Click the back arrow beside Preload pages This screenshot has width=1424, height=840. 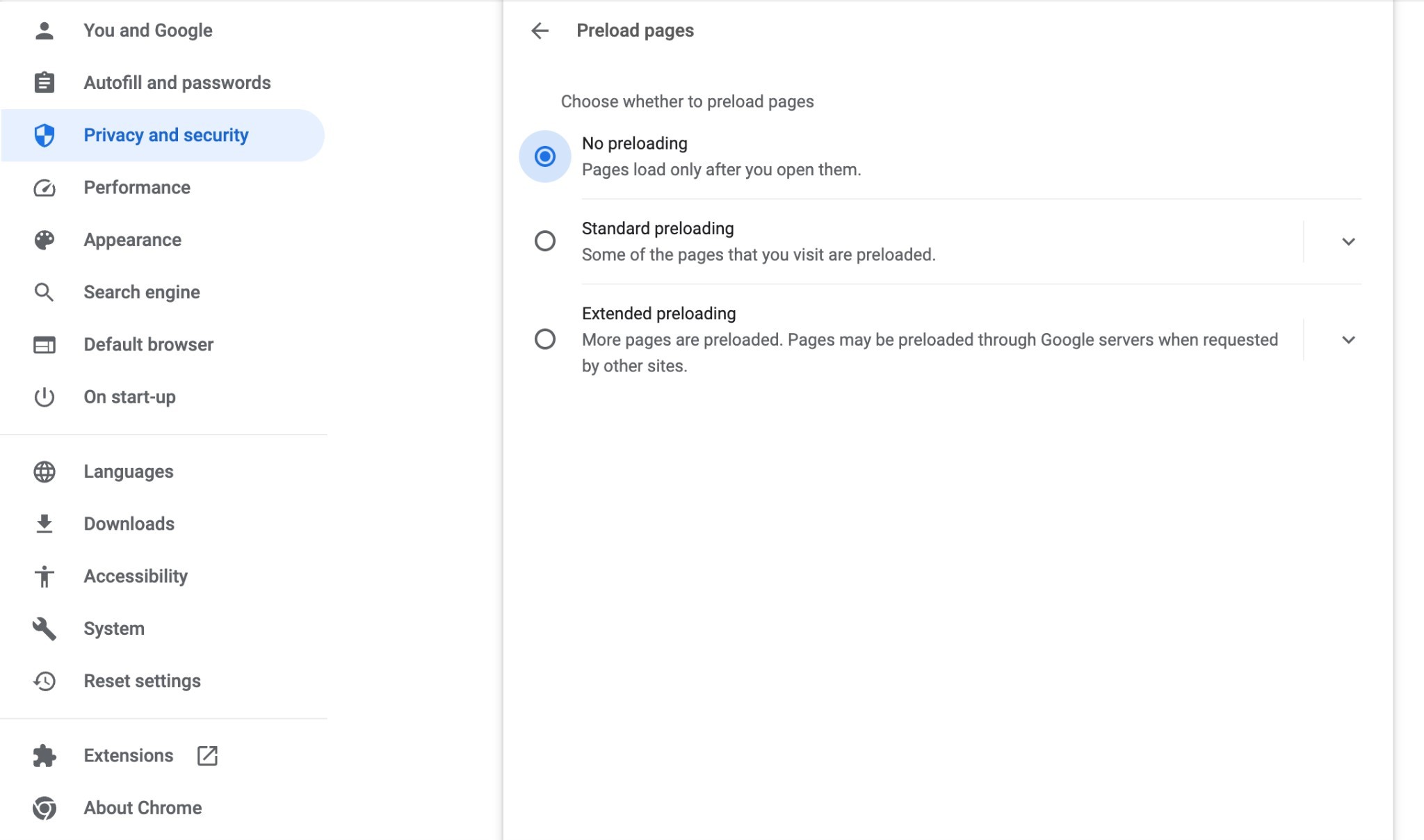(540, 31)
